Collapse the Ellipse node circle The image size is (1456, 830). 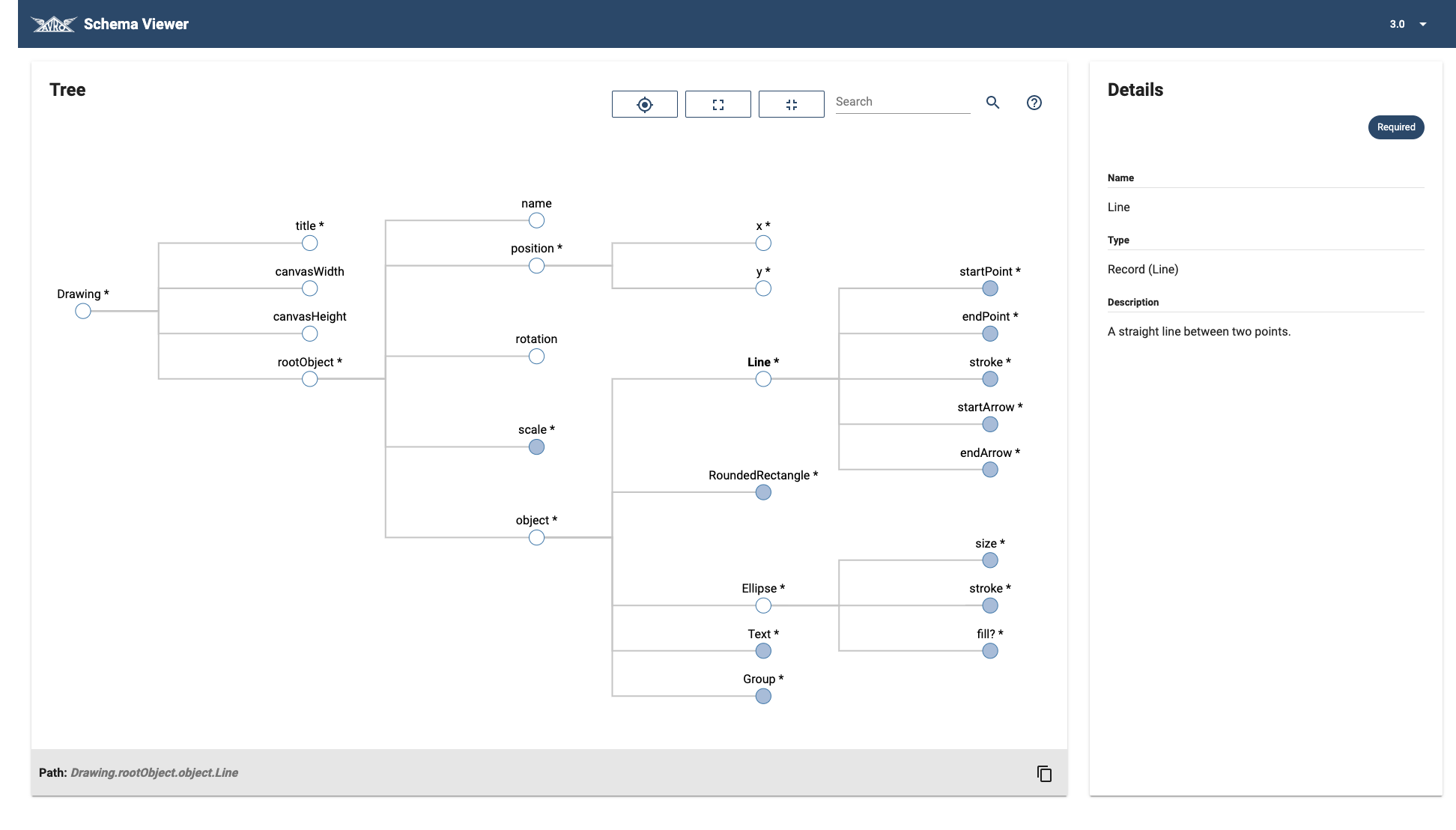(762, 605)
